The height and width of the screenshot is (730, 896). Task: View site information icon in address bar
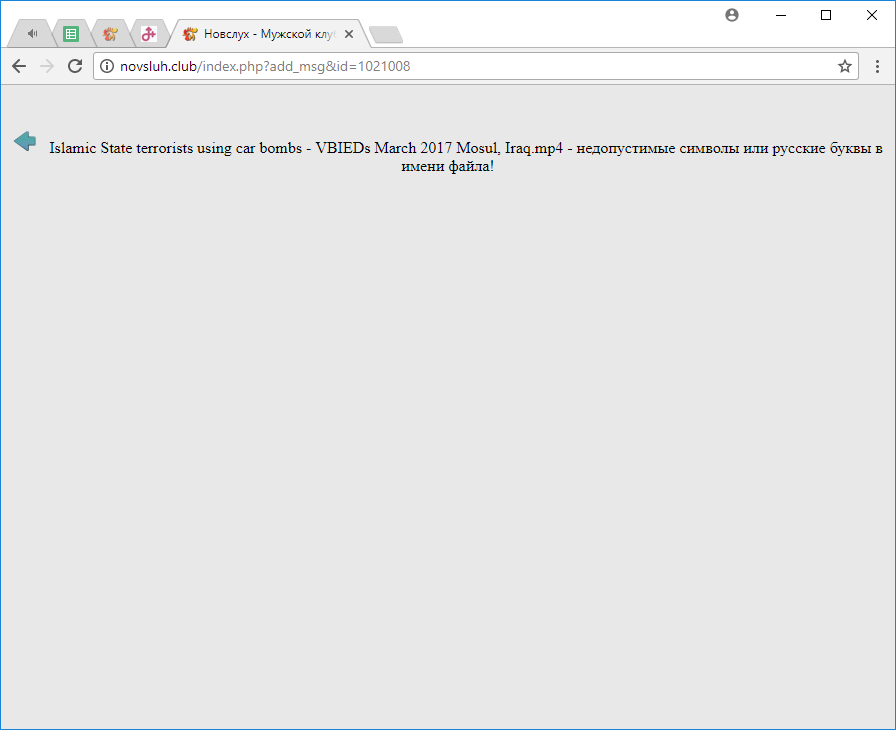[x=108, y=67]
